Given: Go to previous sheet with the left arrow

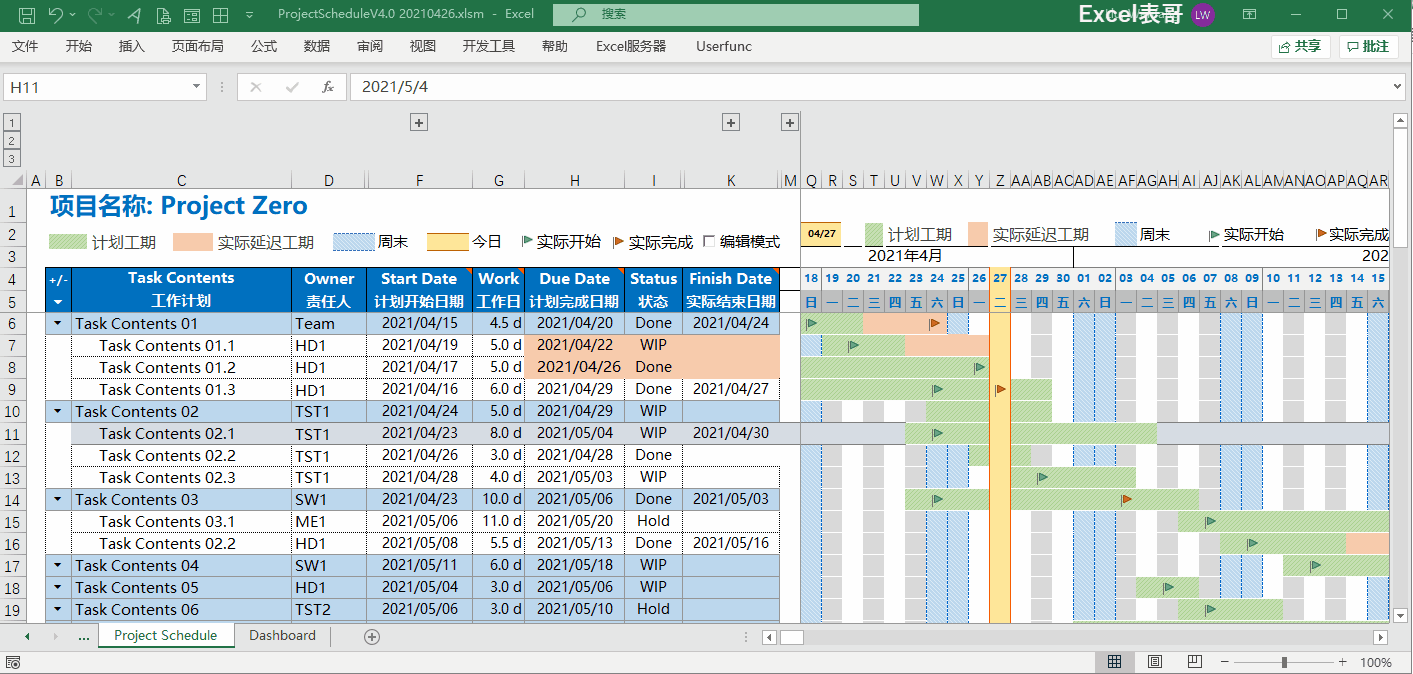Looking at the screenshot, I should [x=27, y=636].
